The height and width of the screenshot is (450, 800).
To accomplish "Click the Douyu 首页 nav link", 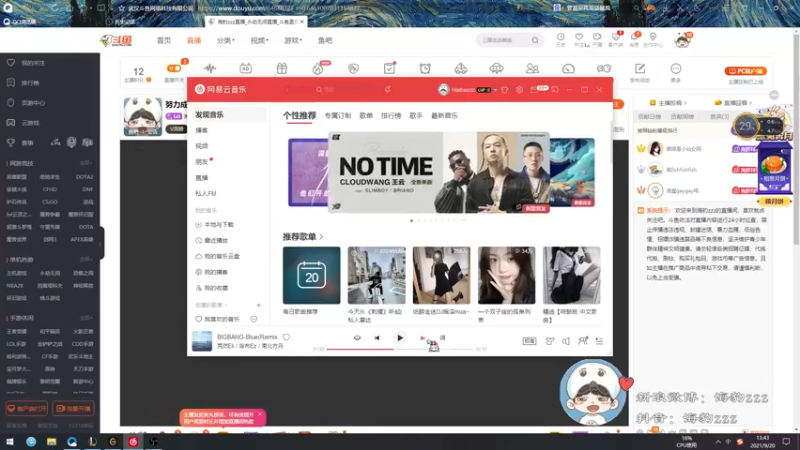I will point(164,40).
